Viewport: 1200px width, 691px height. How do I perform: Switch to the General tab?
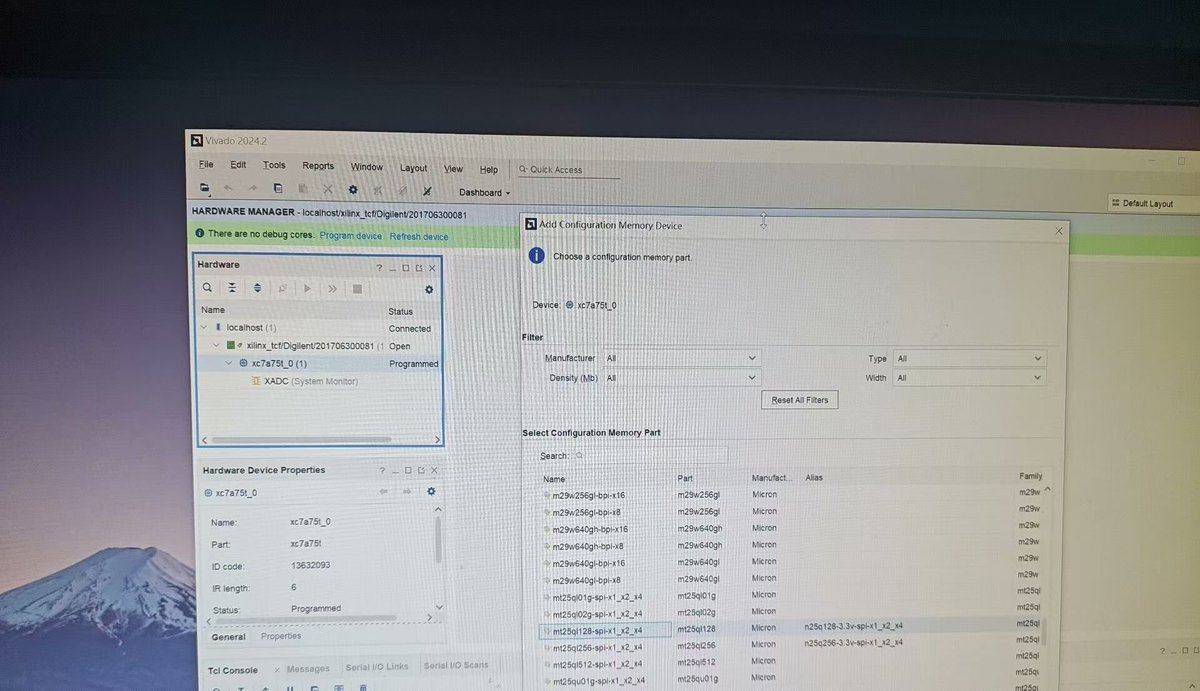click(x=229, y=636)
